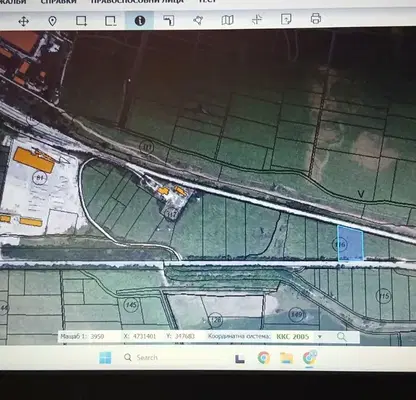Viewport: 416px width, 400px height.
Task: Open the Правоспособни лица menu
Action: pyautogui.click(x=137, y=1)
